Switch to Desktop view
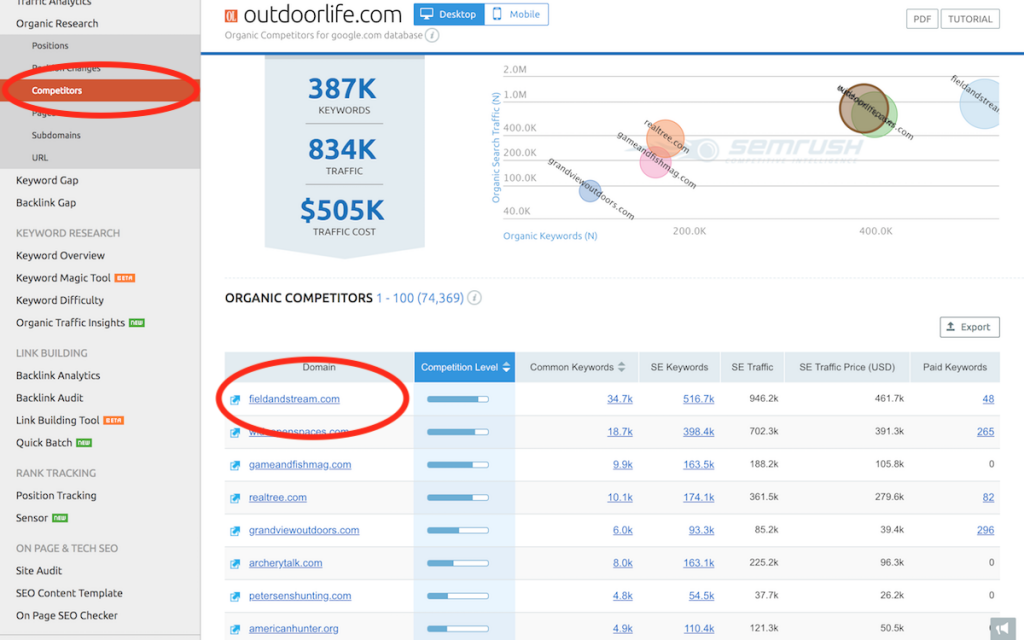 449,14
